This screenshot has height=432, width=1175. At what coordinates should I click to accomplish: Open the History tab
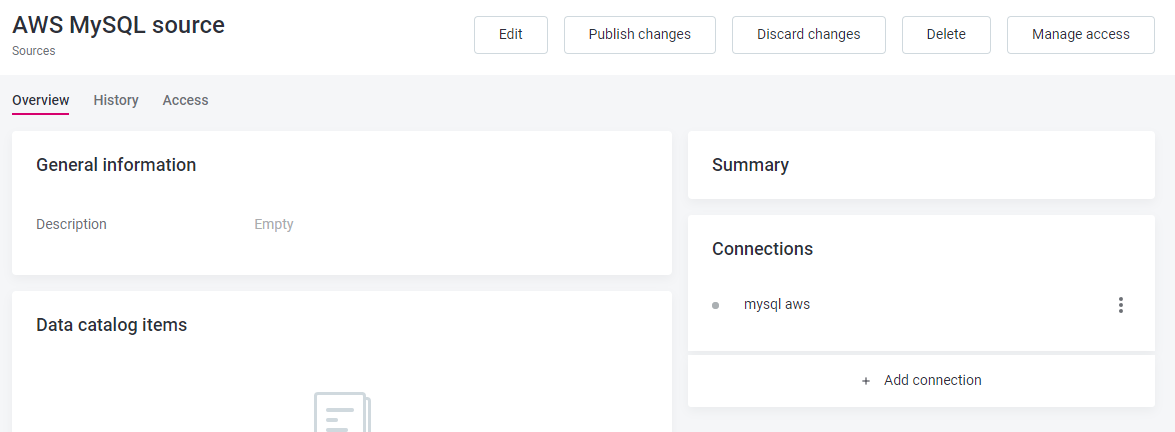point(116,100)
